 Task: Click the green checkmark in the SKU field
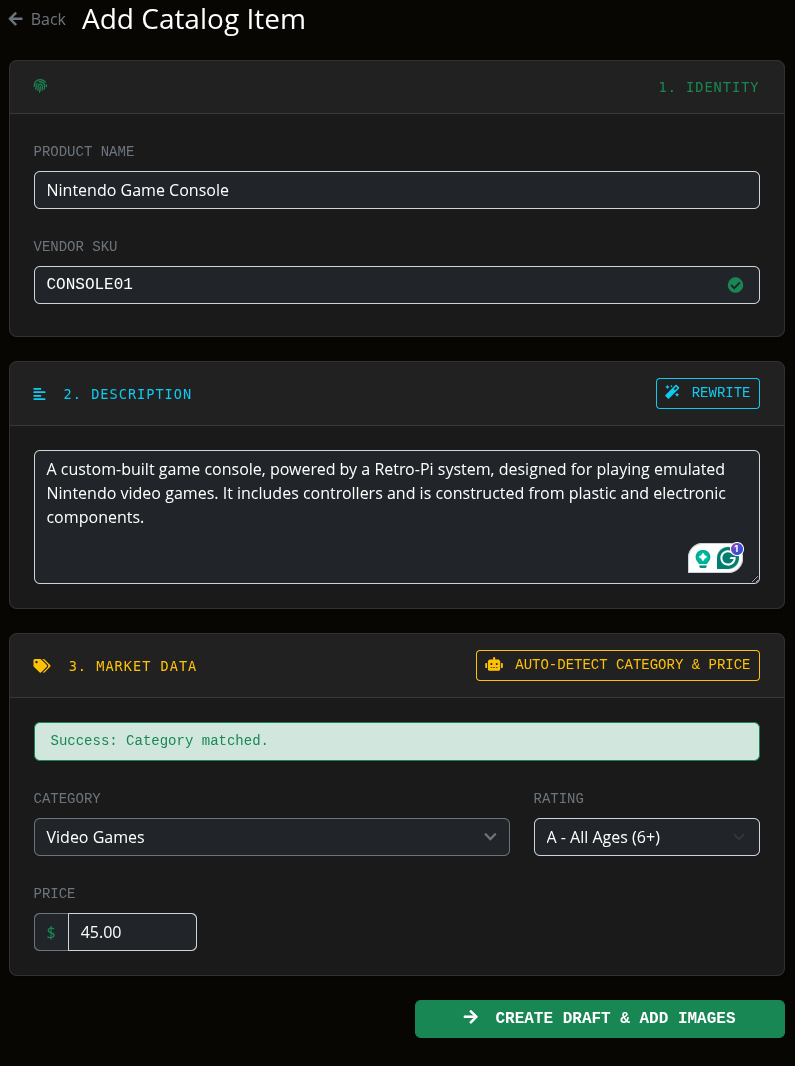[736, 284]
